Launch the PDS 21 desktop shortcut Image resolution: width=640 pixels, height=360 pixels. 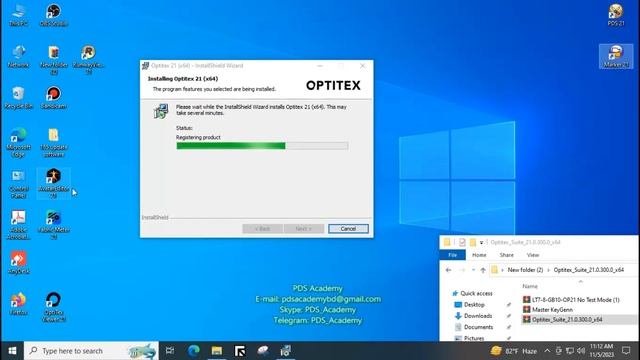pos(616,15)
